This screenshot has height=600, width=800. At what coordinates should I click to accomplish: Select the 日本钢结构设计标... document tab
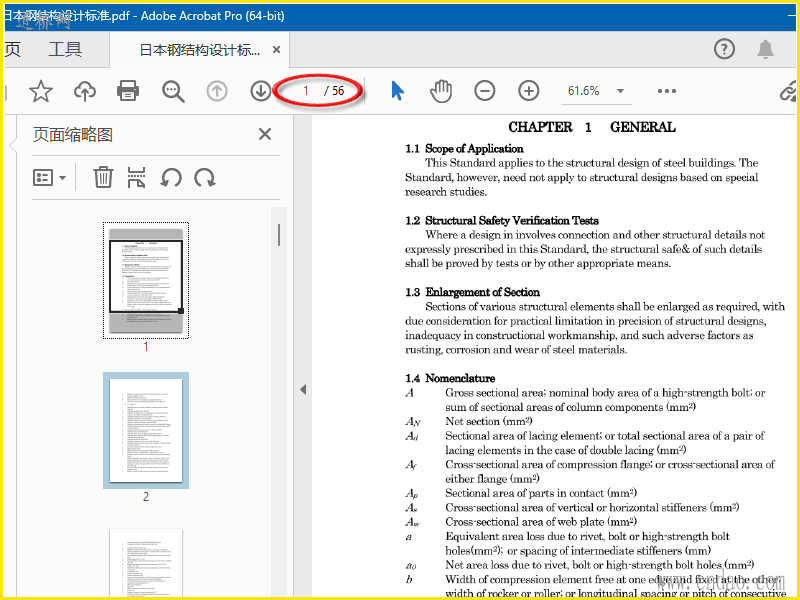(x=199, y=49)
